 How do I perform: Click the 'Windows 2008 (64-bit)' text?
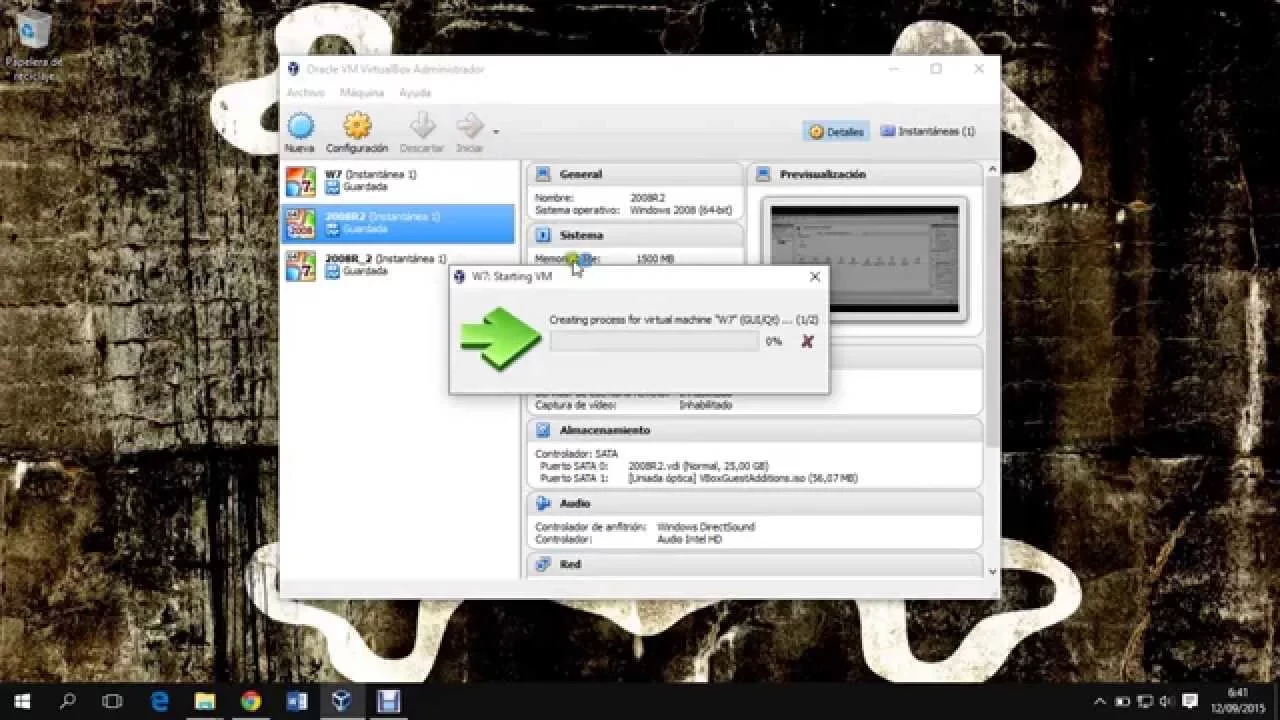pyautogui.click(x=681, y=210)
